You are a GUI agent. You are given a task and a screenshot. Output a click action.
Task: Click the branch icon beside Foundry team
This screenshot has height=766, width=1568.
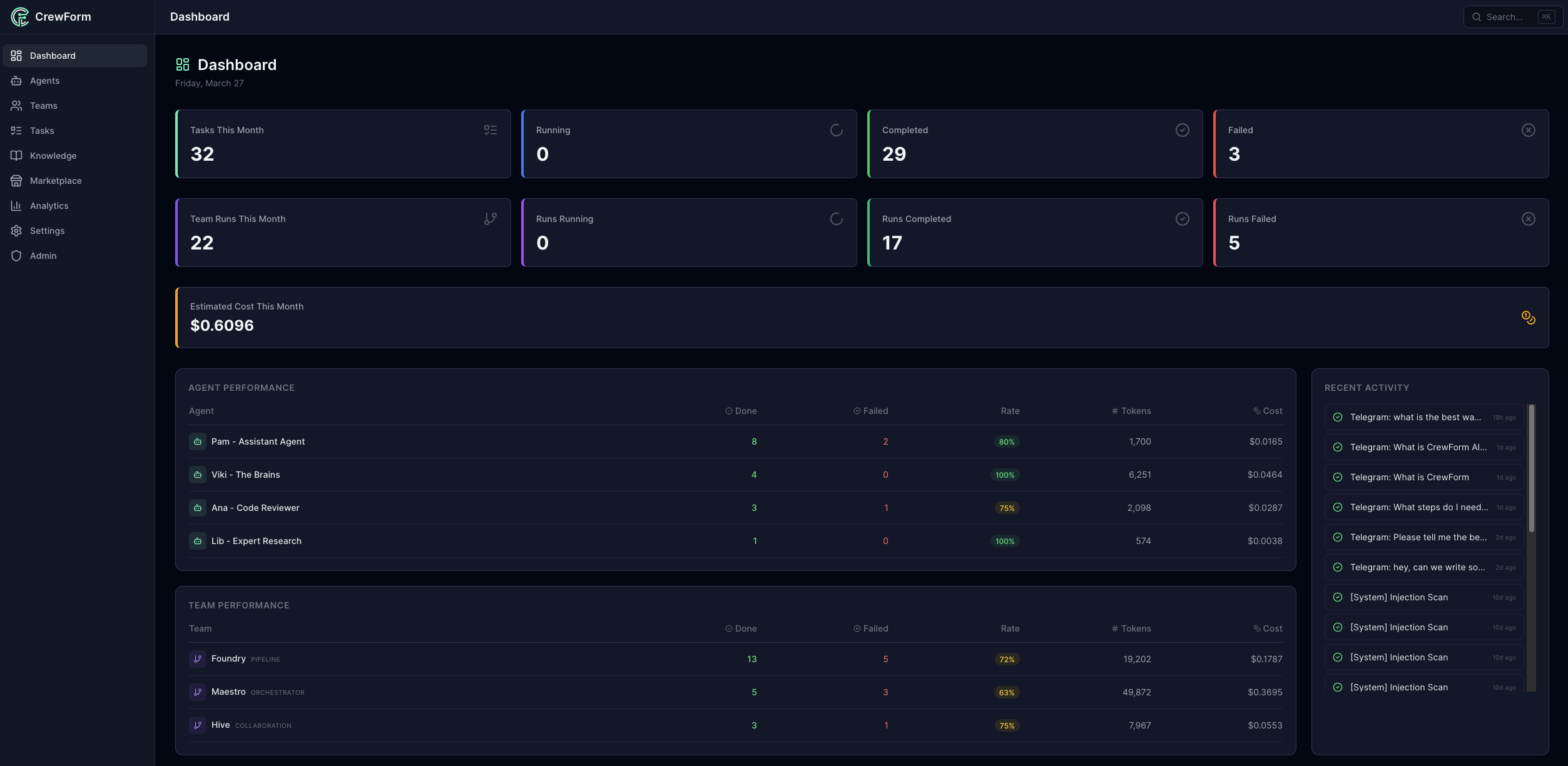pos(198,658)
